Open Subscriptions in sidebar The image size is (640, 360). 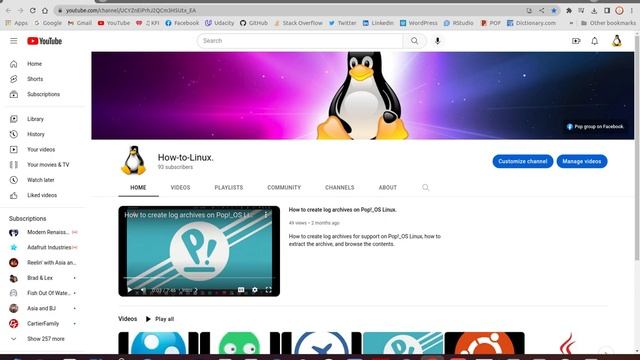point(43,94)
